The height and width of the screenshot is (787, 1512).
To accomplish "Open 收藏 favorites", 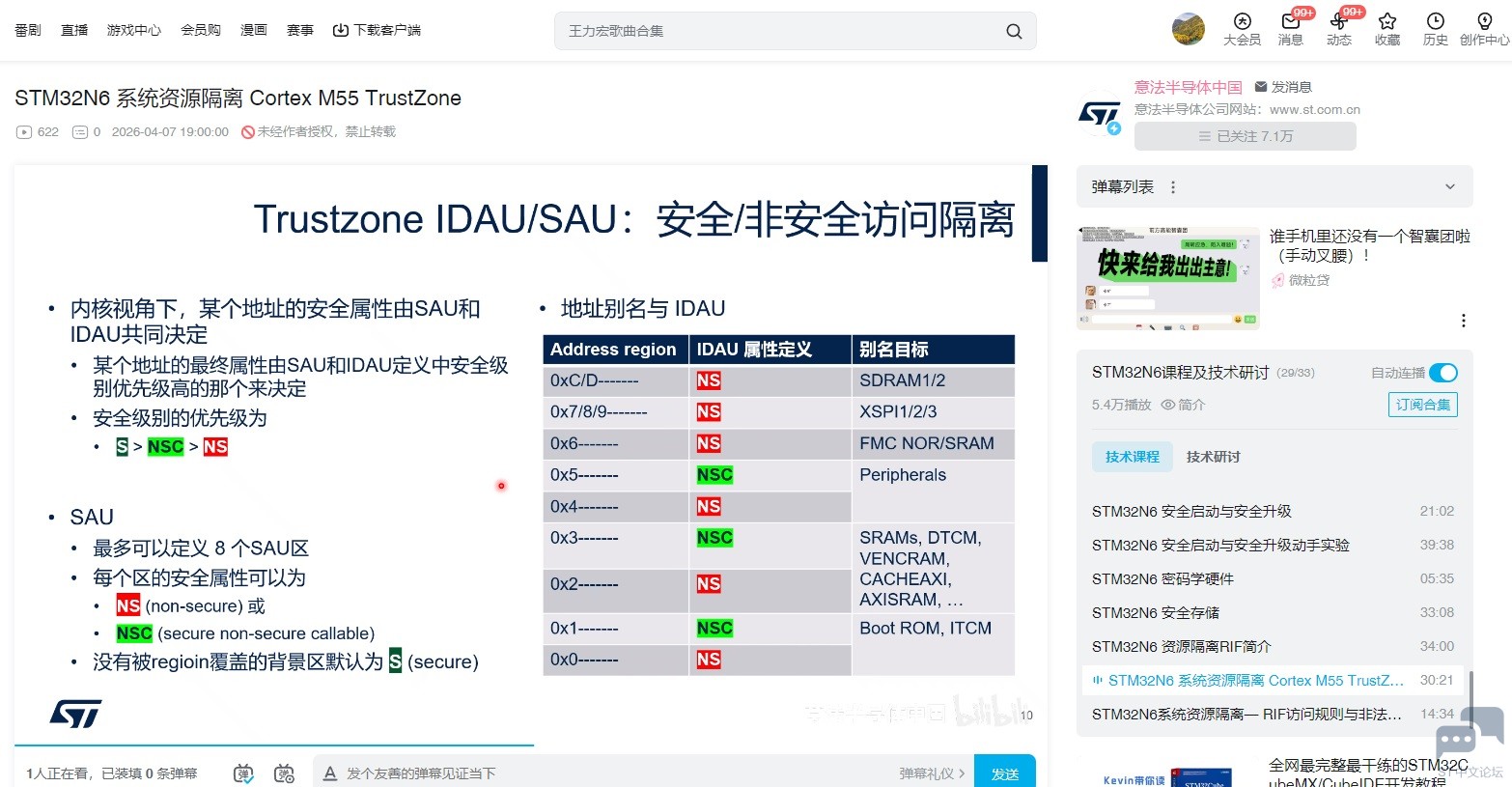I will coord(1387,29).
